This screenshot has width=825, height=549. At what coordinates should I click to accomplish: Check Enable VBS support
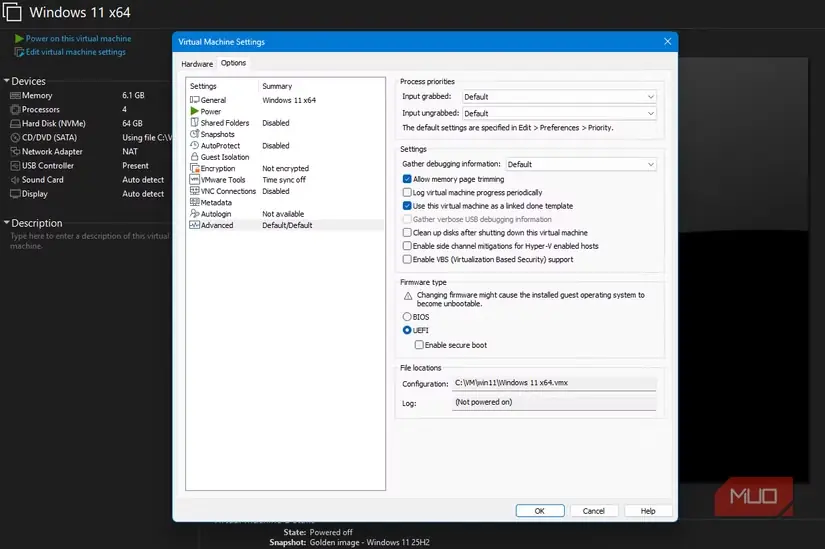pyautogui.click(x=407, y=259)
